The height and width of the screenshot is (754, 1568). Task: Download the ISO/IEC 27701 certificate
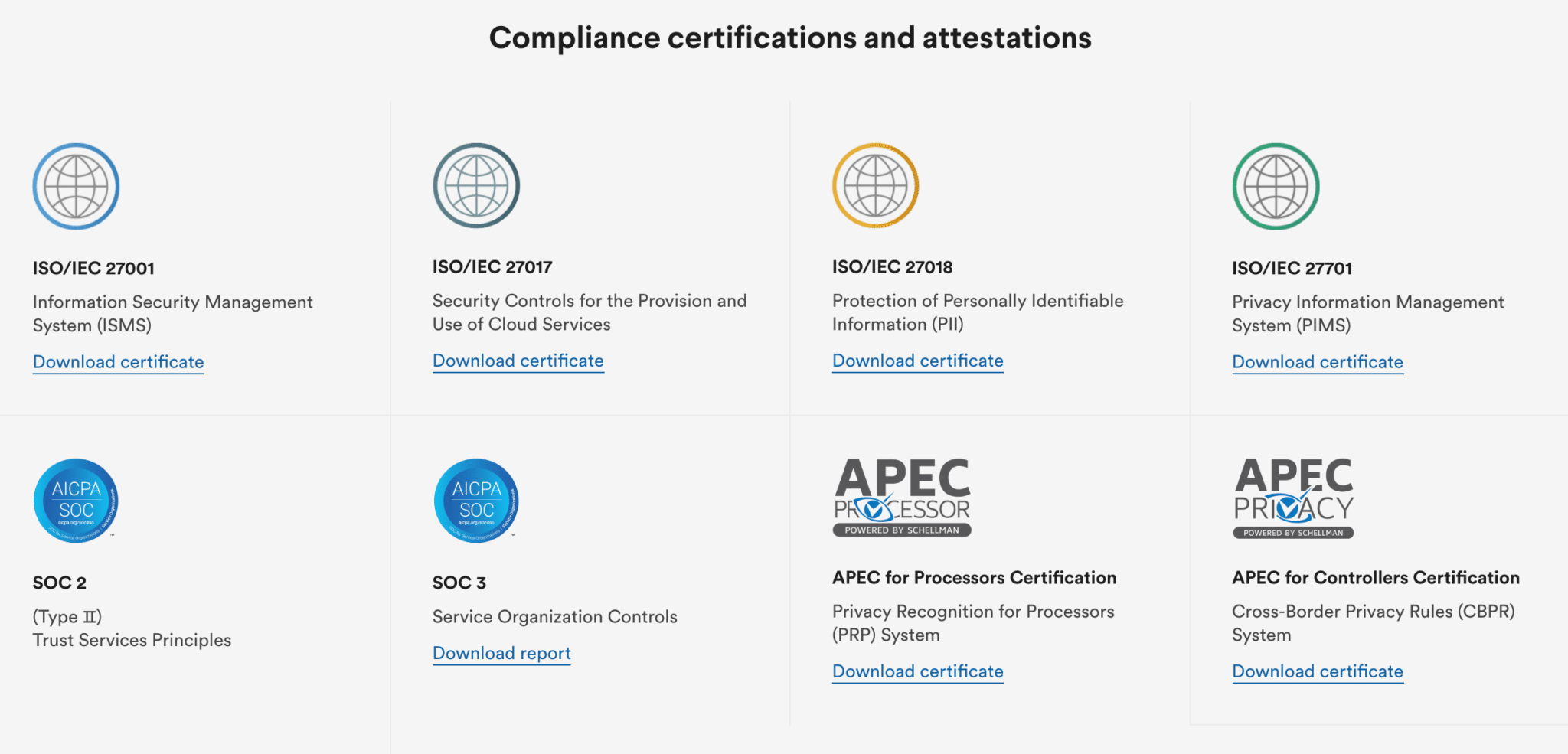(1318, 362)
